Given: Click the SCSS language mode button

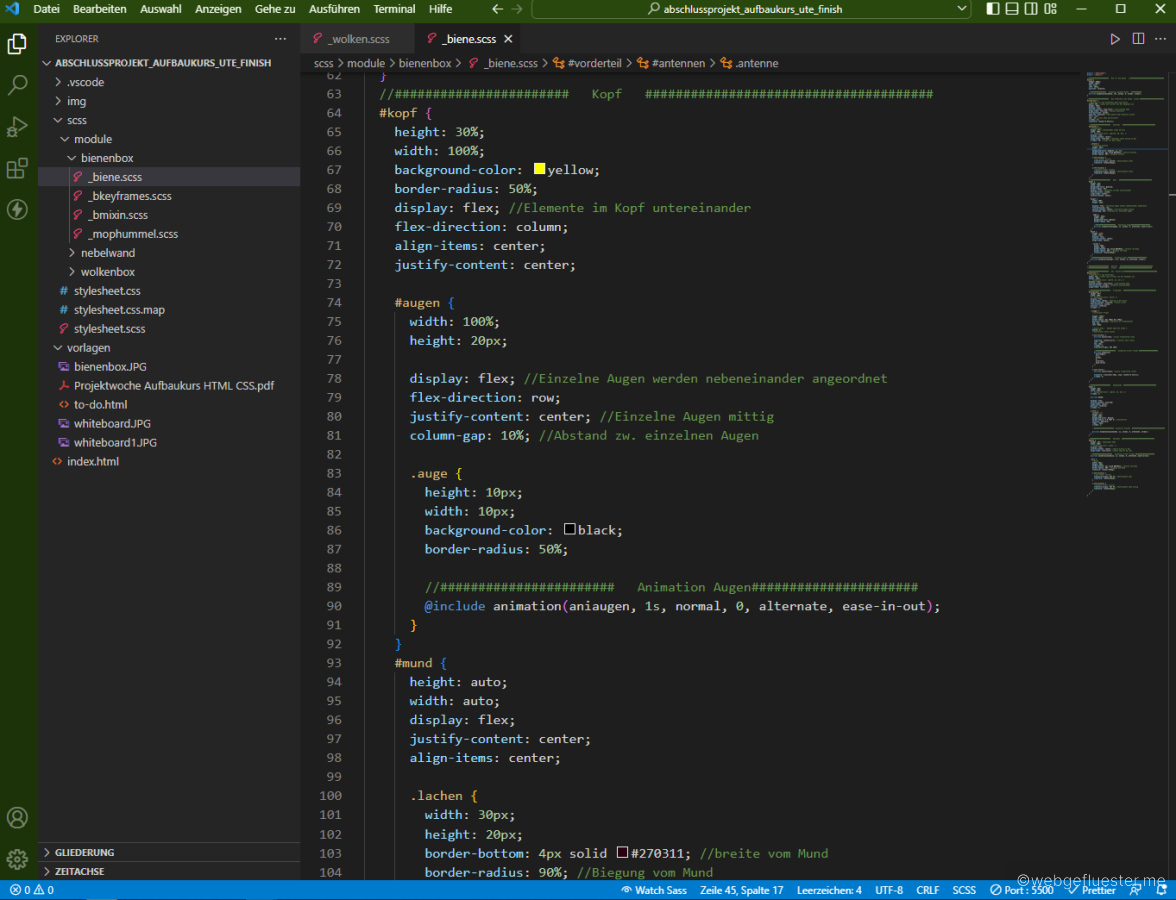Looking at the screenshot, I should (964, 890).
